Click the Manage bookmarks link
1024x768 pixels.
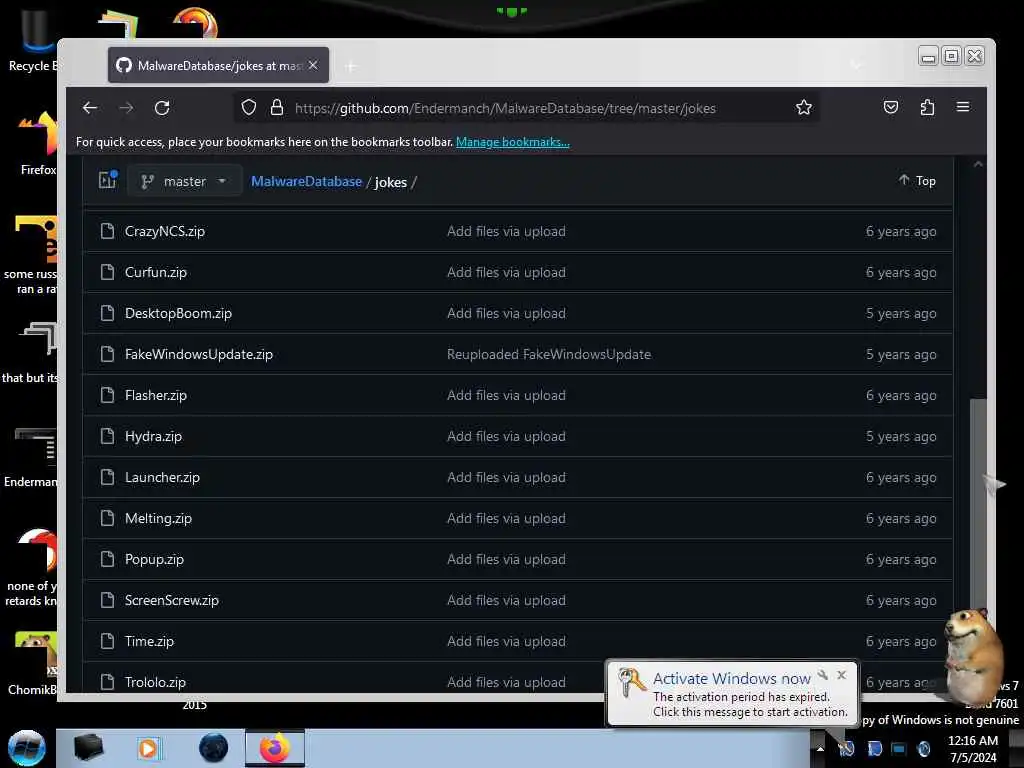(x=513, y=142)
